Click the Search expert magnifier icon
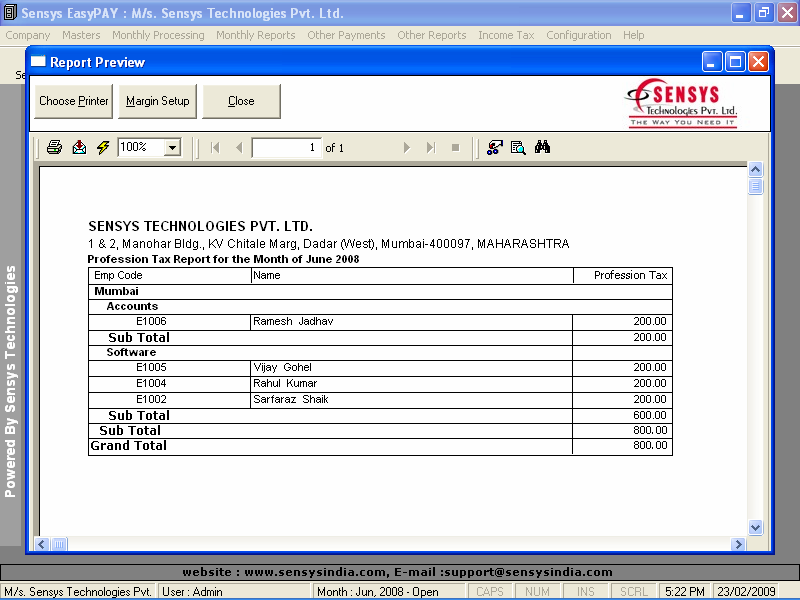The image size is (800, 600). click(x=518, y=147)
